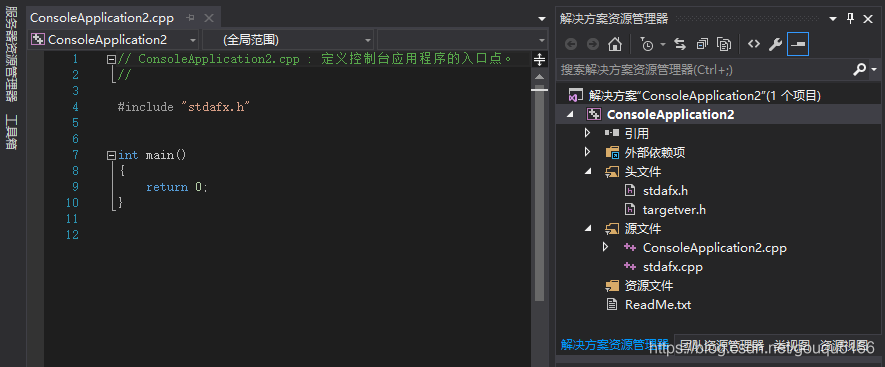This screenshot has height=367, width=885.
Task: Select the 头文件 folder
Action: coord(643,172)
